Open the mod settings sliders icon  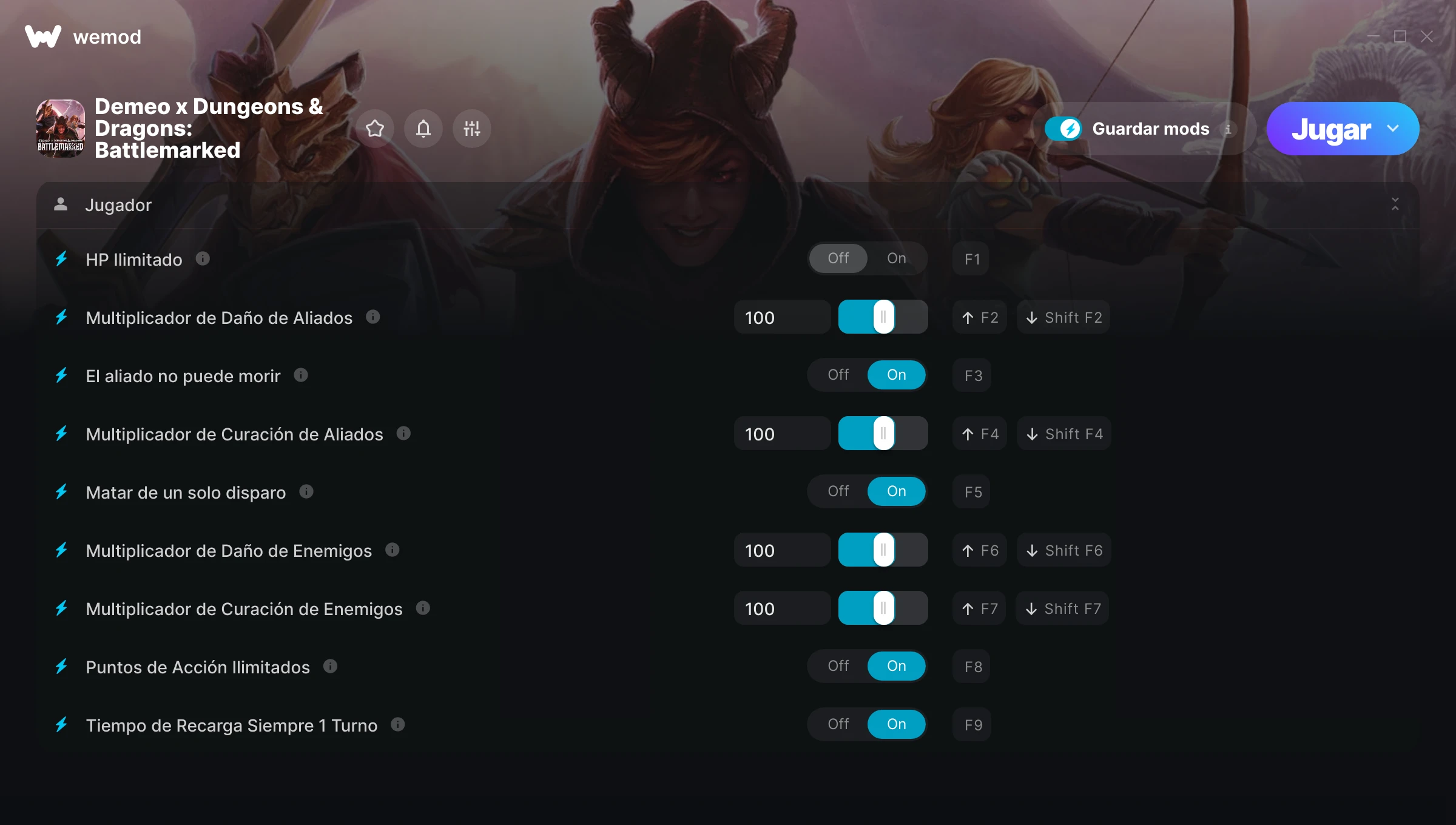(x=472, y=129)
